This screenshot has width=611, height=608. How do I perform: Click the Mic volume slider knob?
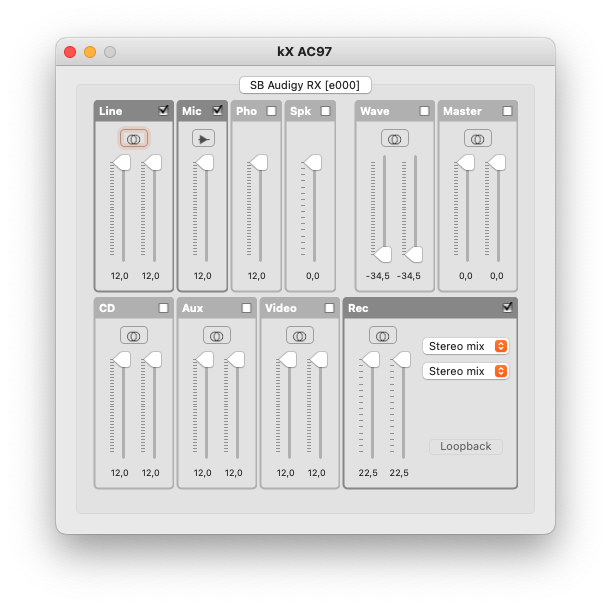click(x=205, y=163)
